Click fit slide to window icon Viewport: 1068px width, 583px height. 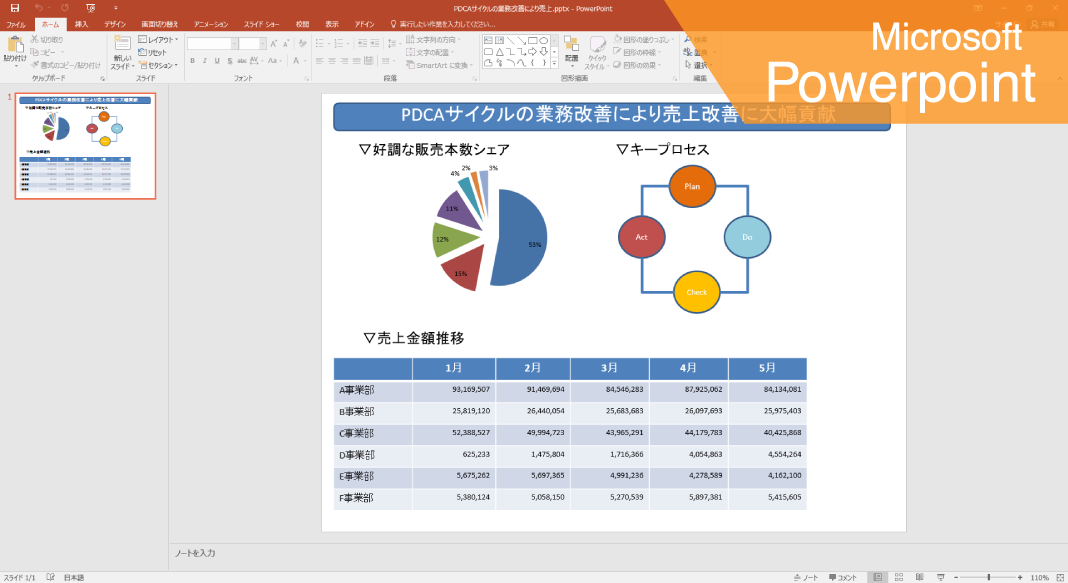click(1059, 577)
